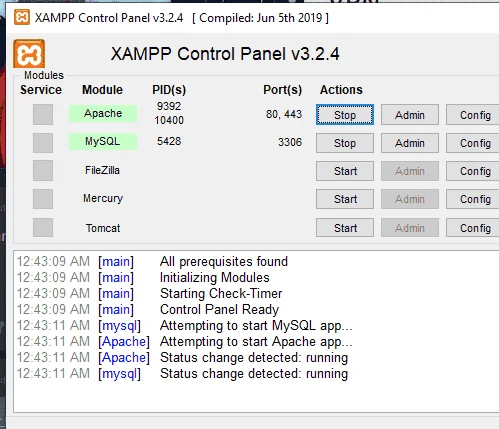Click the Mercury module label
Image resolution: width=499 pixels, height=429 pixels.
click(103, 198)
